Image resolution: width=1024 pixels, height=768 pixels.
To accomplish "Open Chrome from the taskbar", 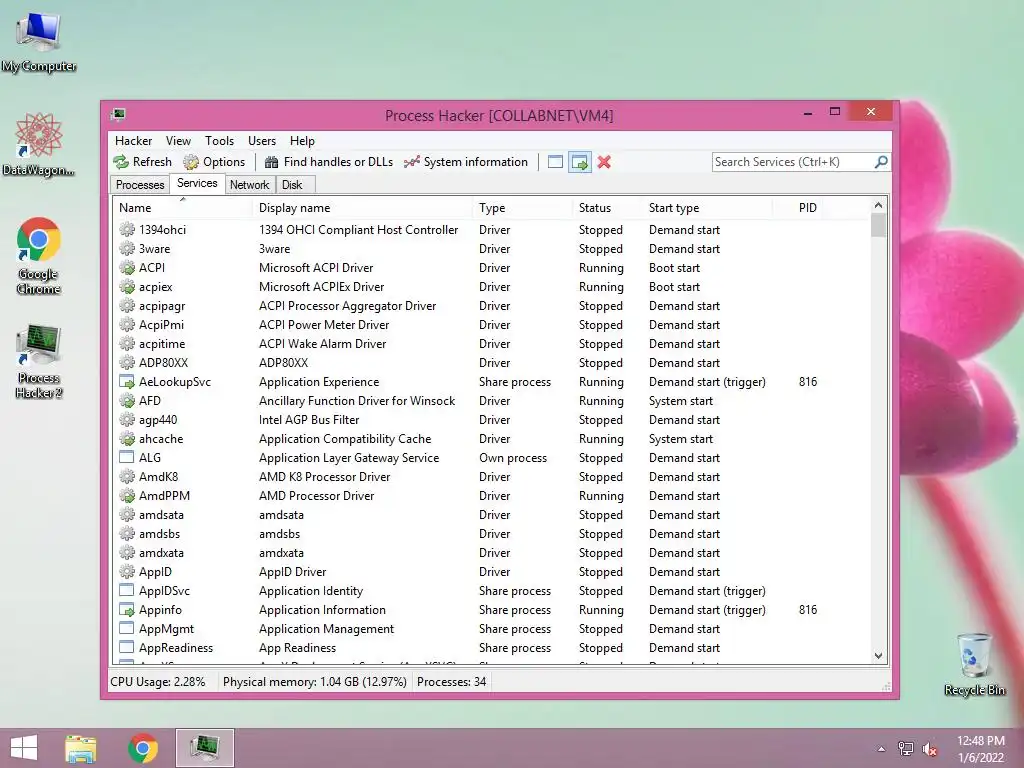I will pyautogui.click(x=143, y=748).
